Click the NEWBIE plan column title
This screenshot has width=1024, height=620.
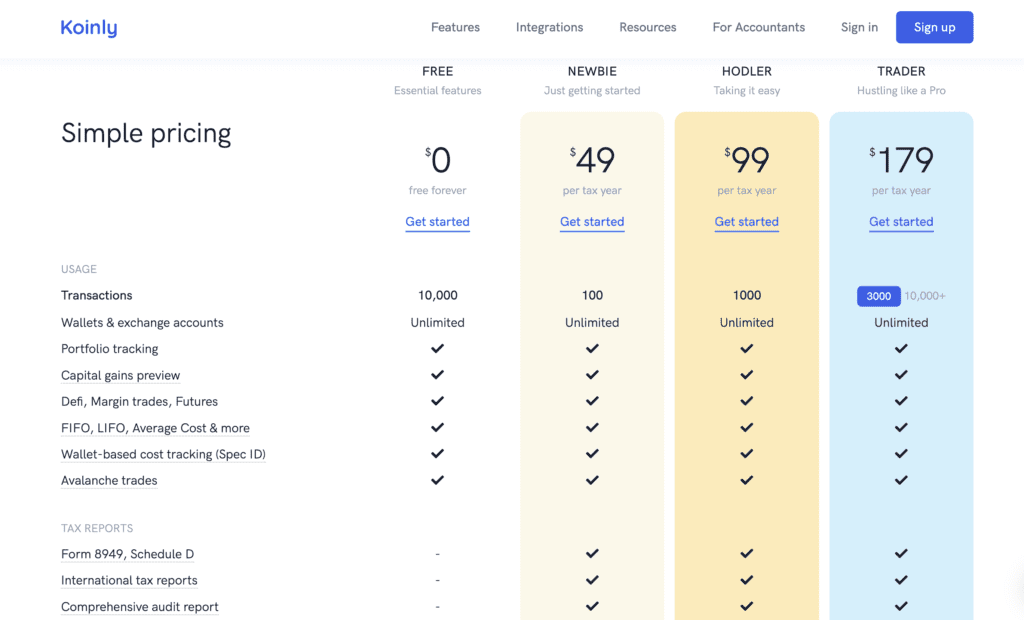point(592,71)
